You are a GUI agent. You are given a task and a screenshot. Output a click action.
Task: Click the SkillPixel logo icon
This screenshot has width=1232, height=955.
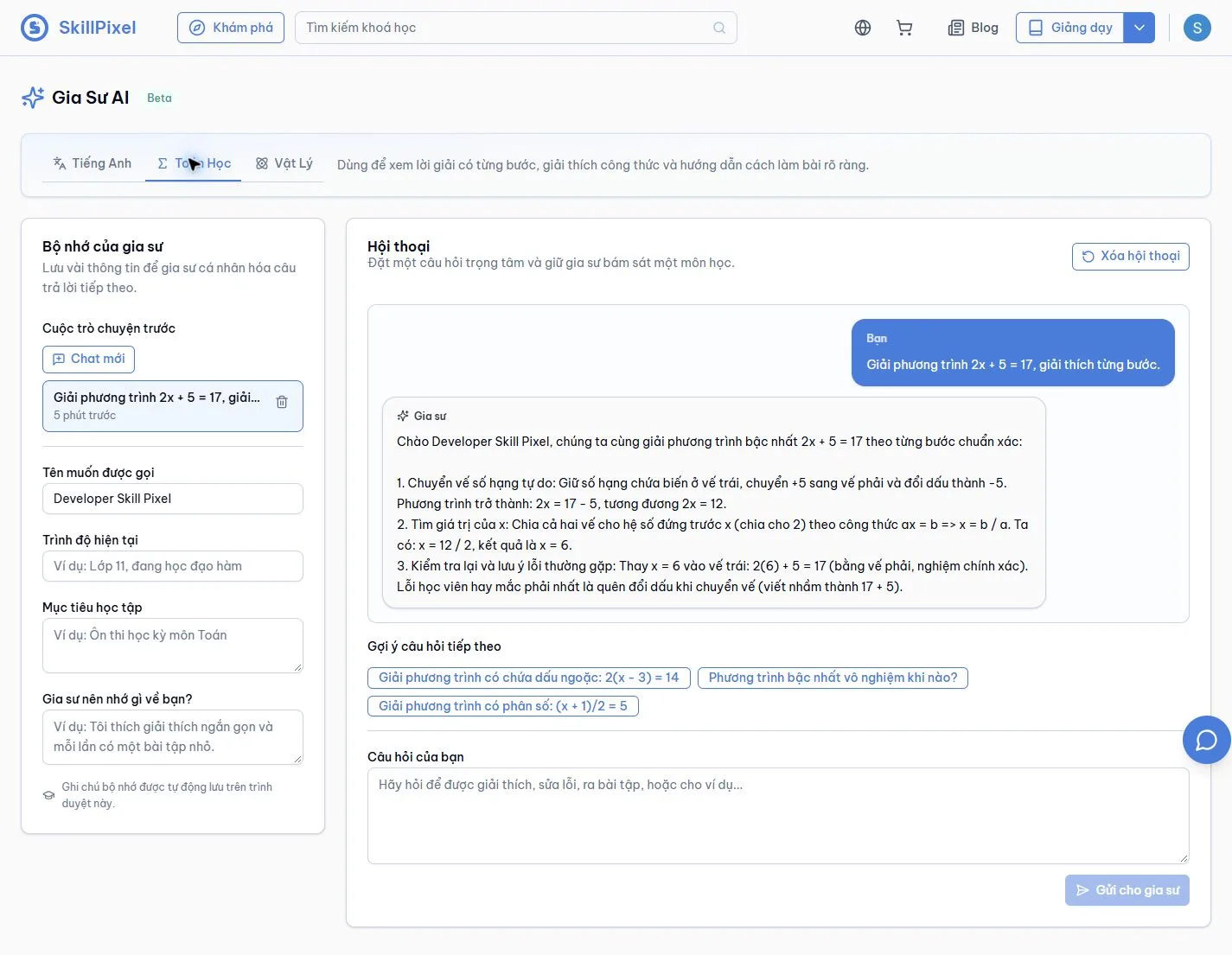pos(35,28)
